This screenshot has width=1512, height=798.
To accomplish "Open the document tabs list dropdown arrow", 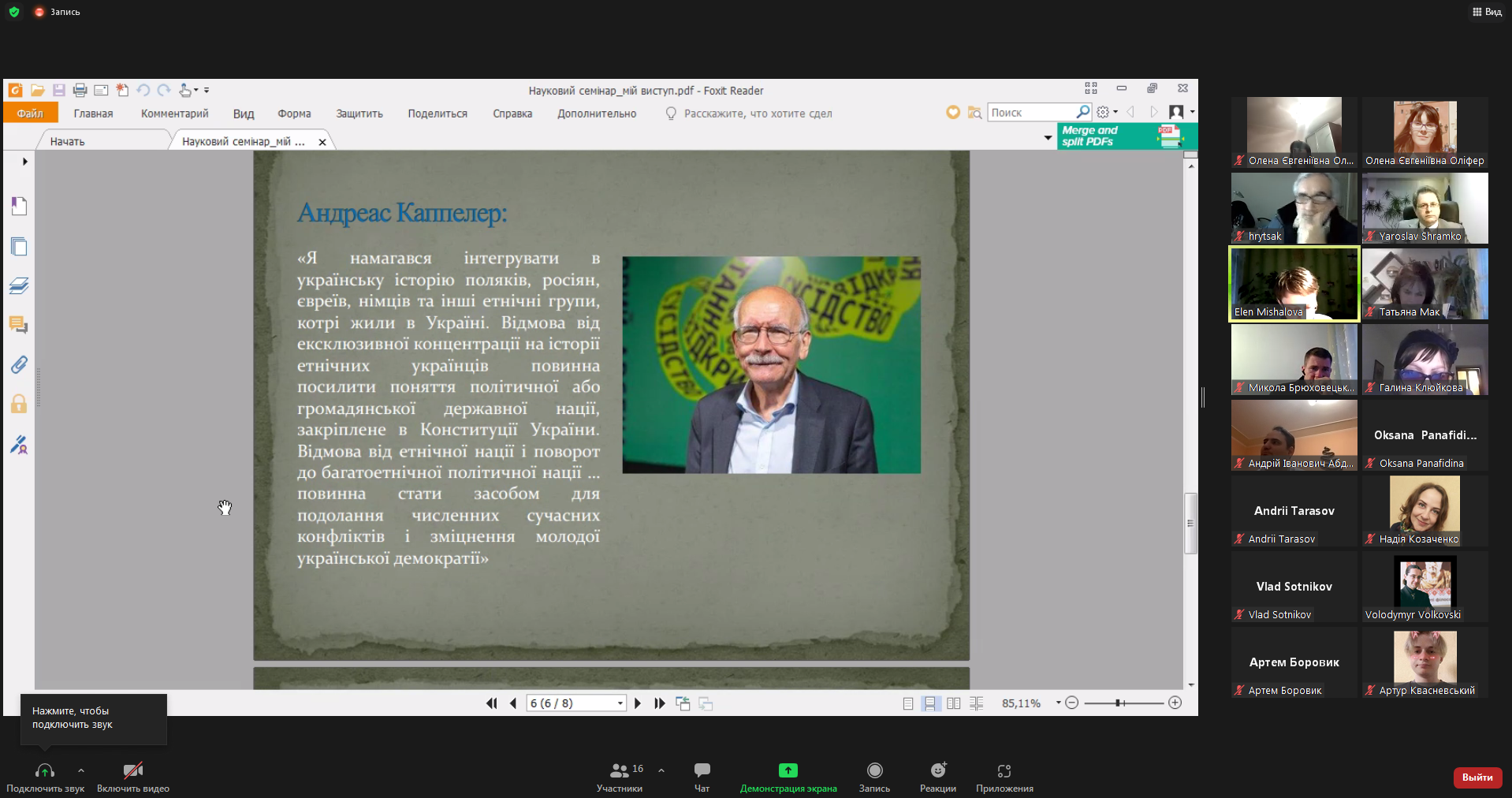I will coord(1048,138).
